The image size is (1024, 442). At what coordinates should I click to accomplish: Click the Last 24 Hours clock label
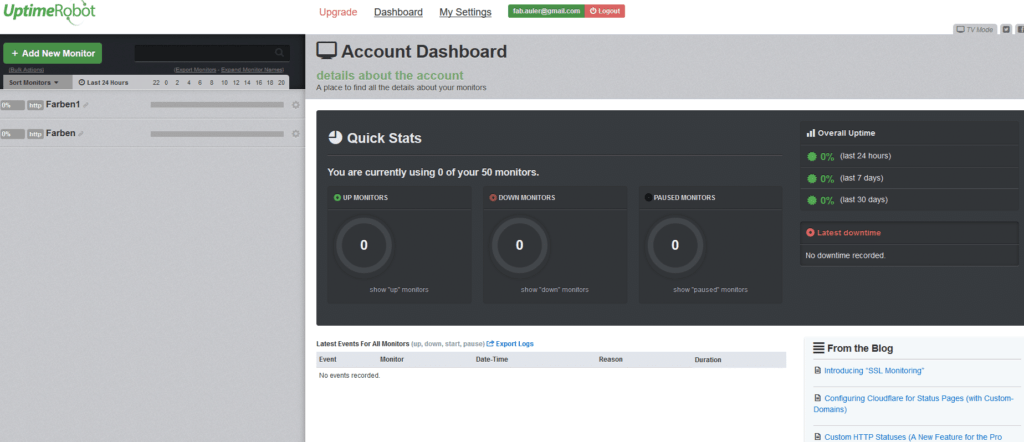pyautogui.click(x=103, y=82)
